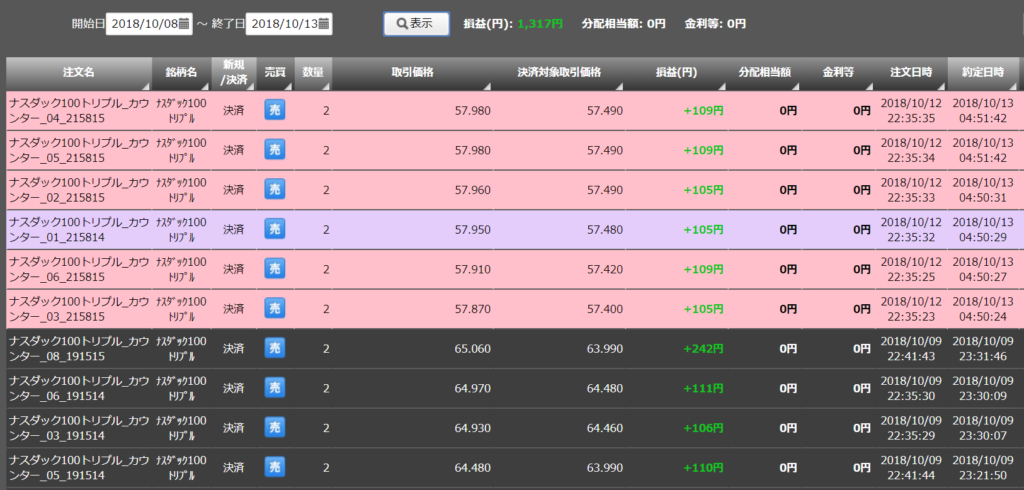Click the 売 icon in row カウンター_03_191514
Screen dimensions: 1024x490
(275, 427)
